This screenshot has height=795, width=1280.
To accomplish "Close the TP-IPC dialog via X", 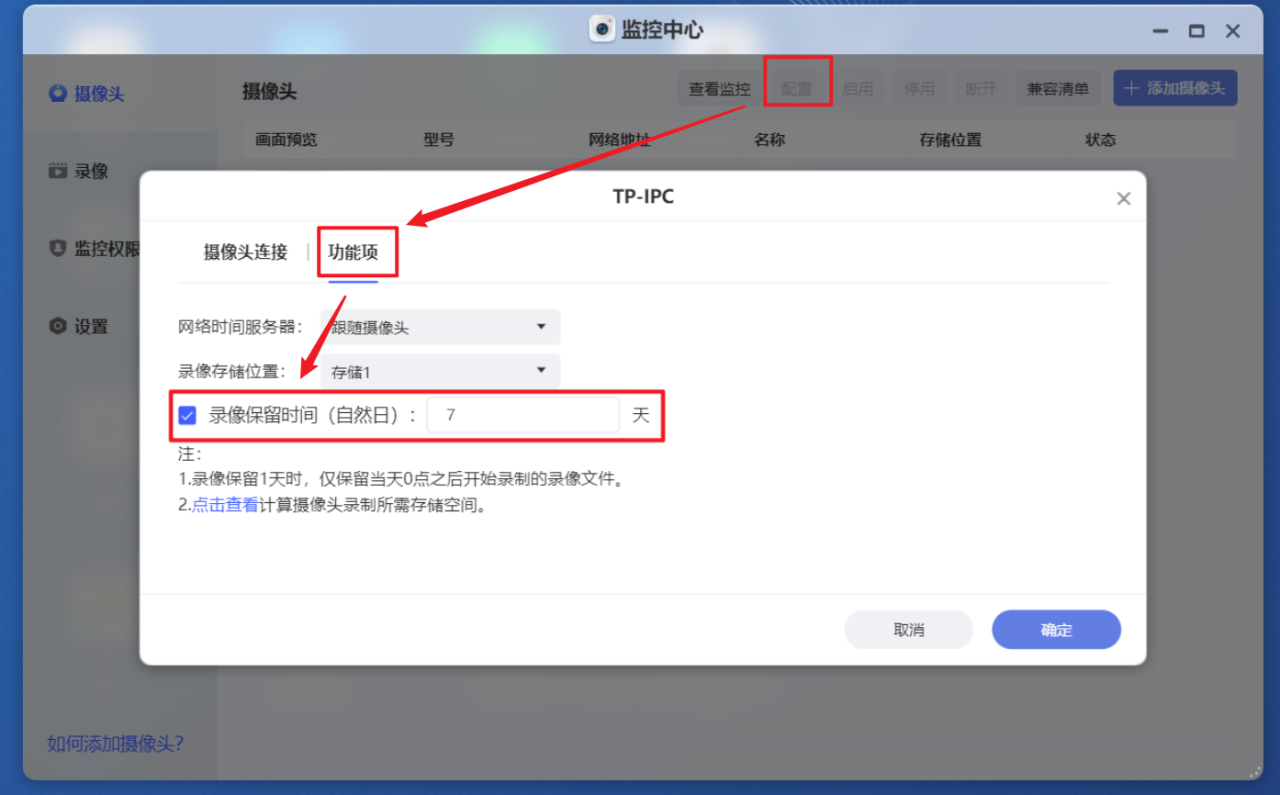I will (1123, 197).
